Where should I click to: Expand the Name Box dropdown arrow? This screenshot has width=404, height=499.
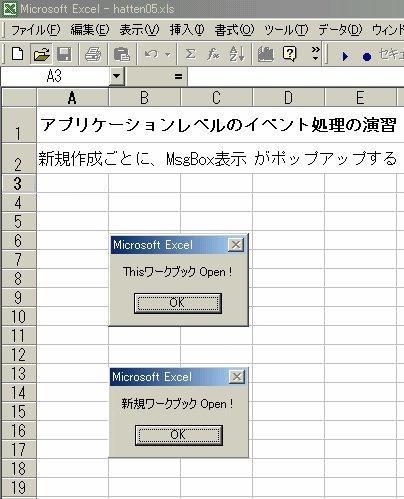(116, 76)
